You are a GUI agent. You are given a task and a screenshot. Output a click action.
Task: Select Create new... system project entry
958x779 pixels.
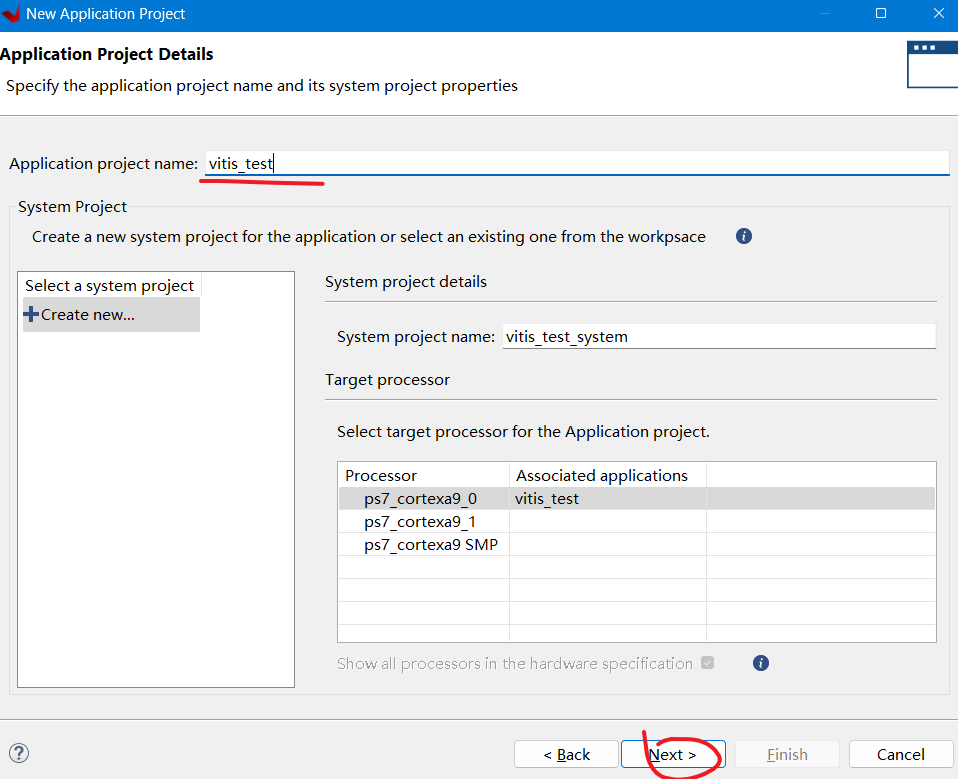(x=88, y=314)
